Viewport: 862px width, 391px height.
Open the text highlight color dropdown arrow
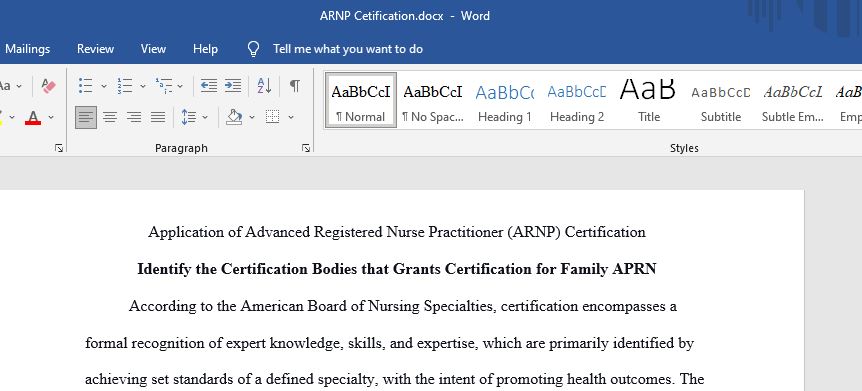pos(12,117)
